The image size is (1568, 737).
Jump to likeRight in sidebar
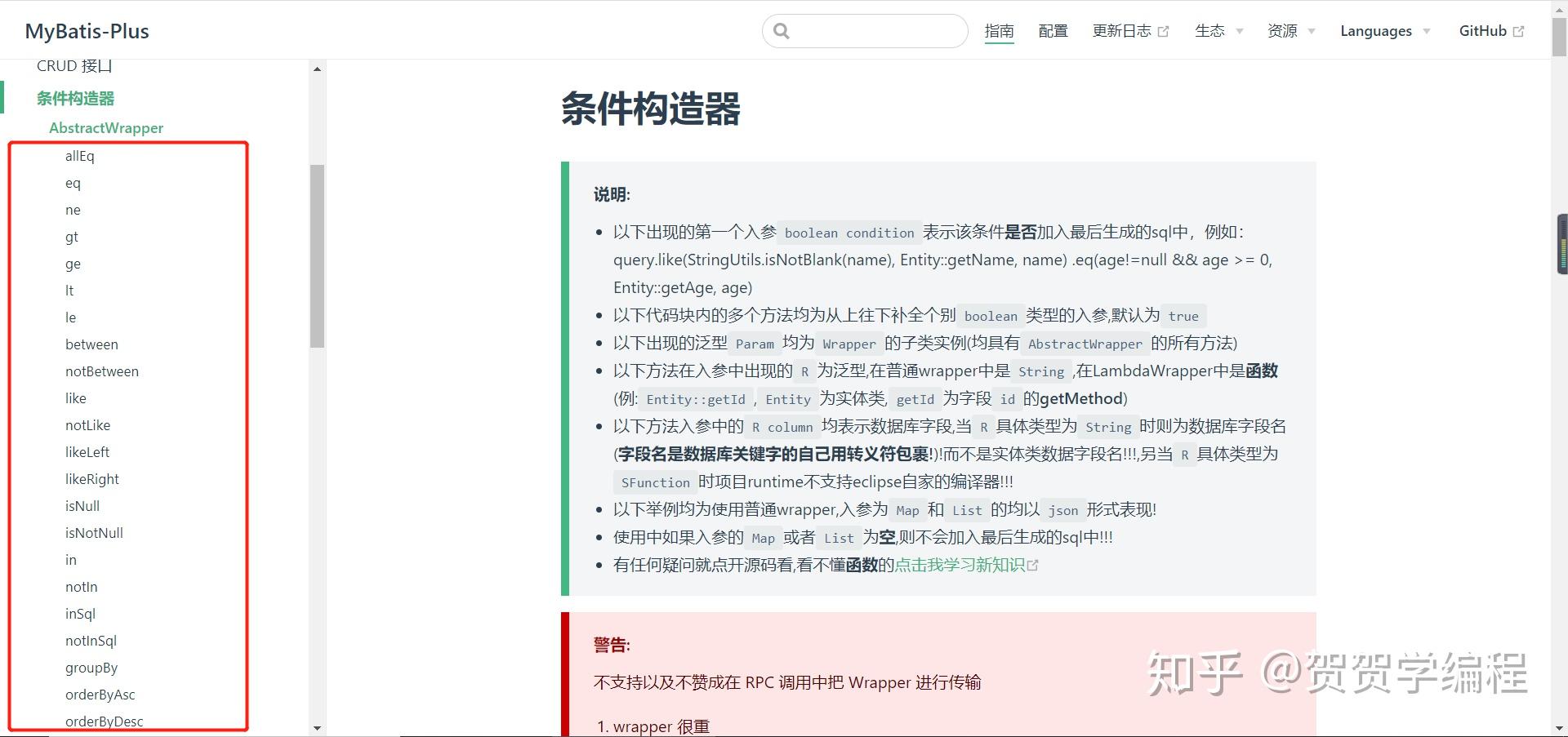point(92,479)
